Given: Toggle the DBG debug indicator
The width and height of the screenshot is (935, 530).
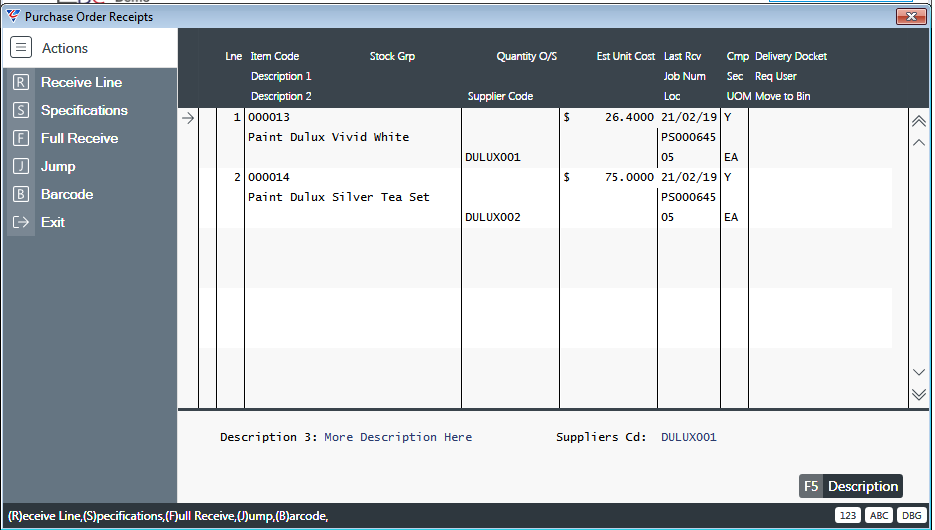Looking at the screenshot, I should click(911, 516).
